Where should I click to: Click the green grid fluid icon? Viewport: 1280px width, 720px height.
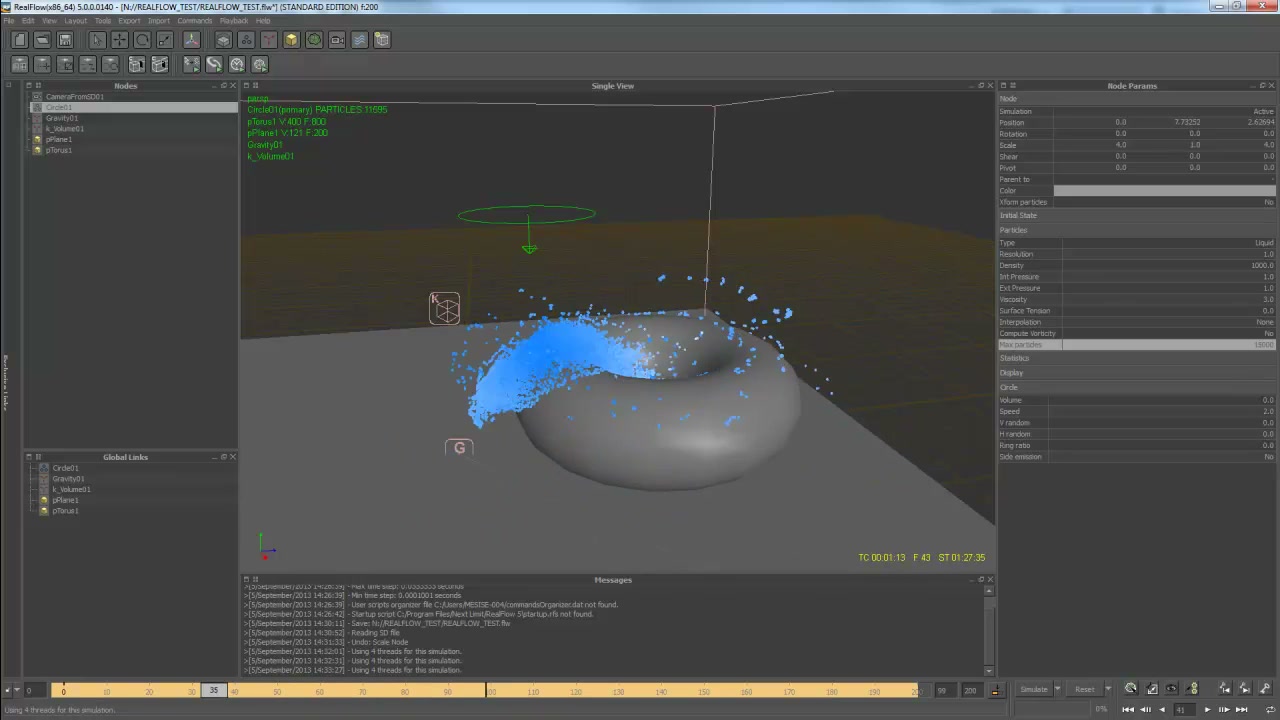pyautogui.click(x=314, y=40)
